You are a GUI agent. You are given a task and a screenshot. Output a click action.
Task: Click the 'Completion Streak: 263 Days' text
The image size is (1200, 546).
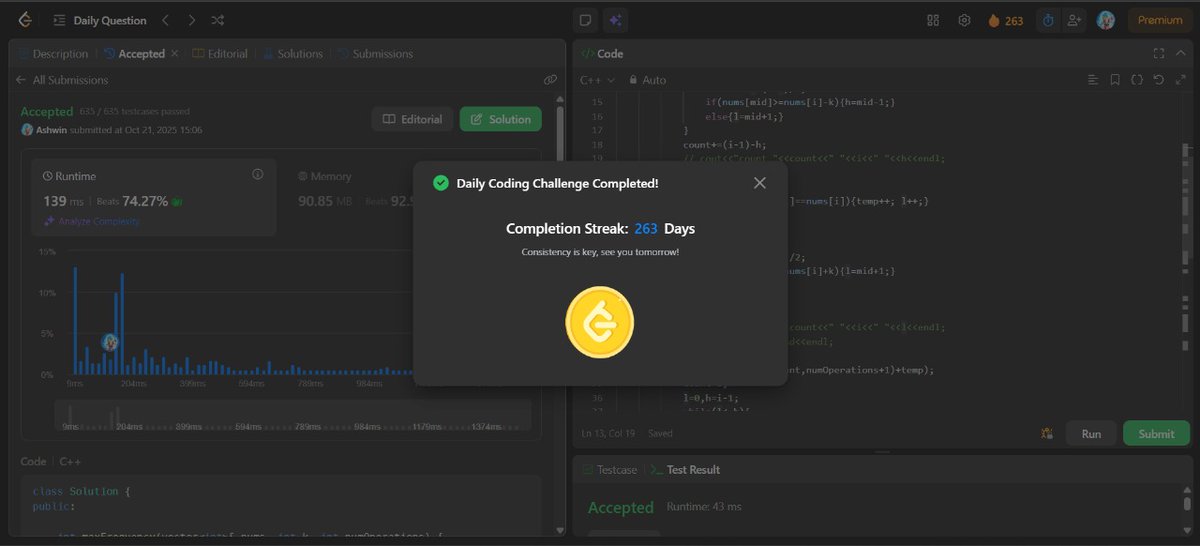click(600, 229)
